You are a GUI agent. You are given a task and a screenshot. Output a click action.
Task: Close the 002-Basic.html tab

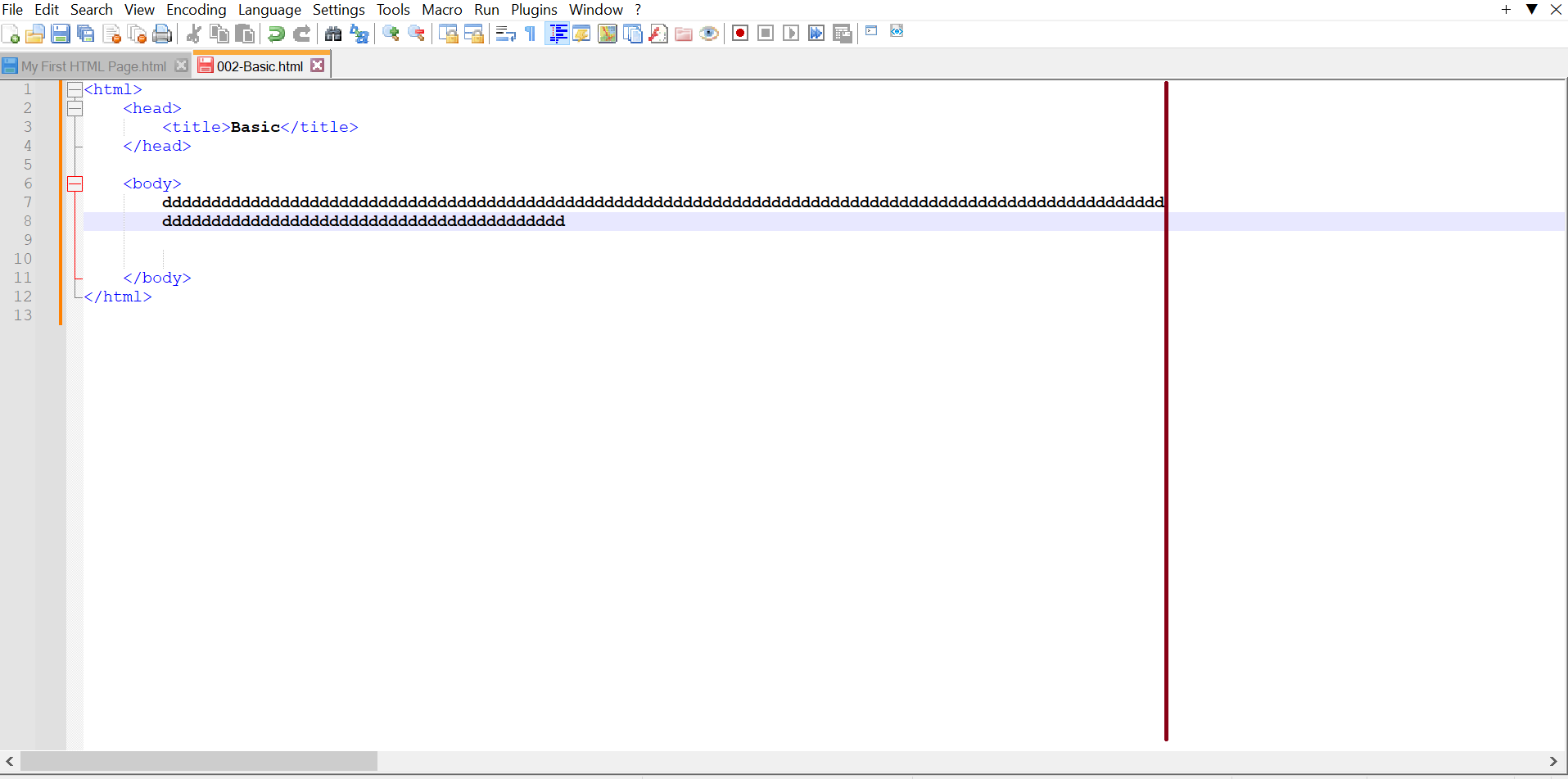[x=318, y=65]
